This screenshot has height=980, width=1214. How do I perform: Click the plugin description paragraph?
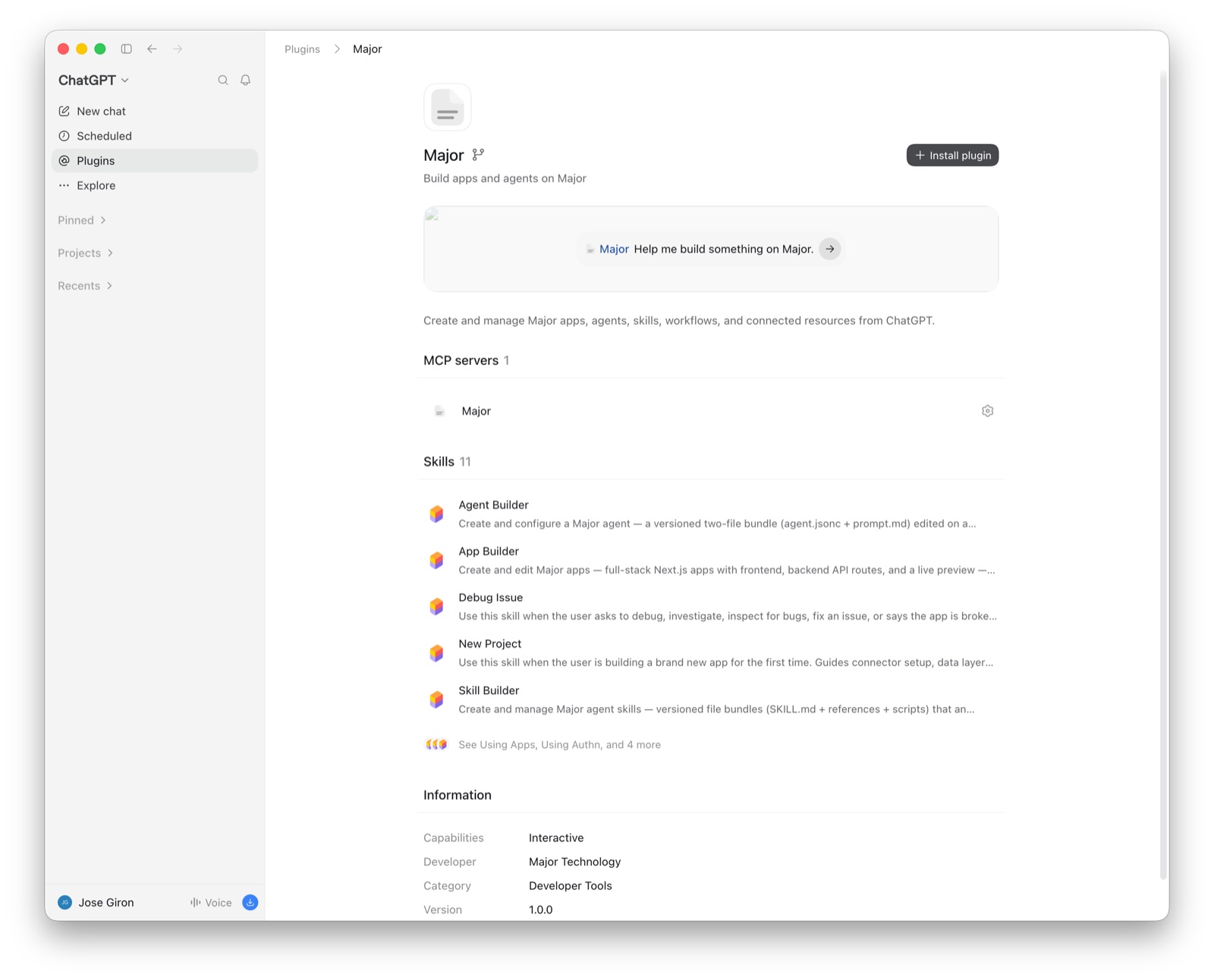tap(679, 321)
